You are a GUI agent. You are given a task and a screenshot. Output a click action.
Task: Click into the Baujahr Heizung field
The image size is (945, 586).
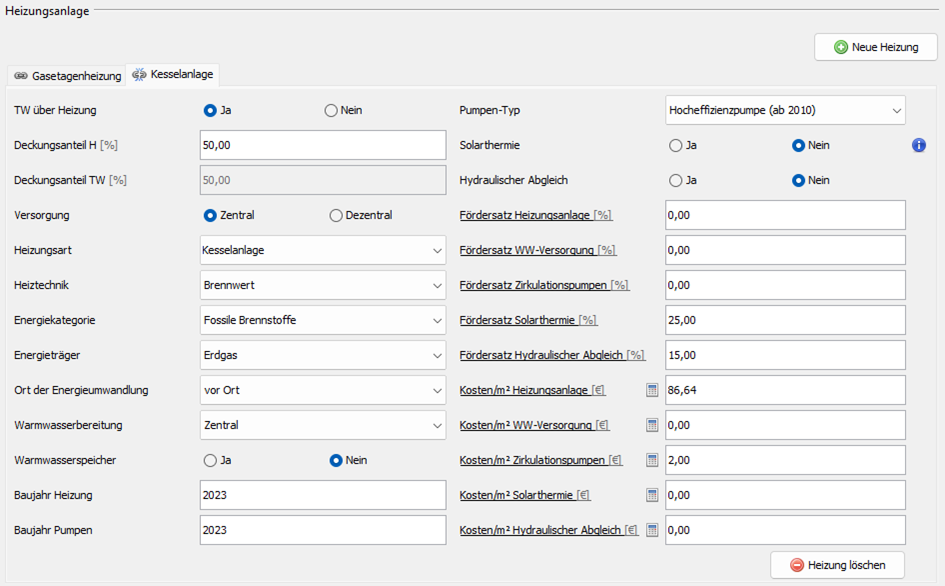(323, 495)
